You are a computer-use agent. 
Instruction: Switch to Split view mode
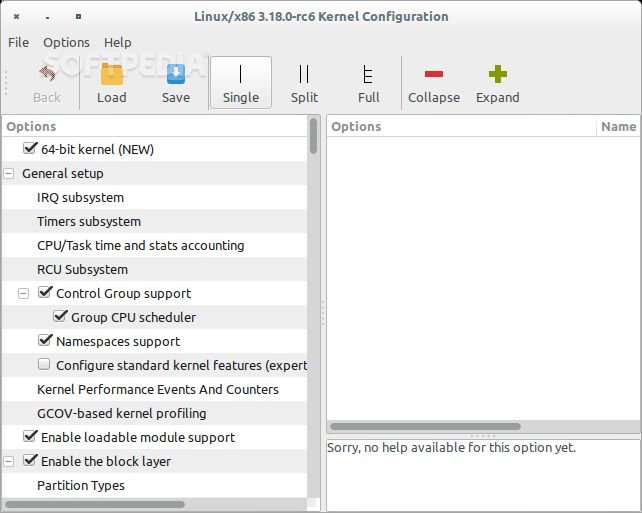click(x=304, y=83)
